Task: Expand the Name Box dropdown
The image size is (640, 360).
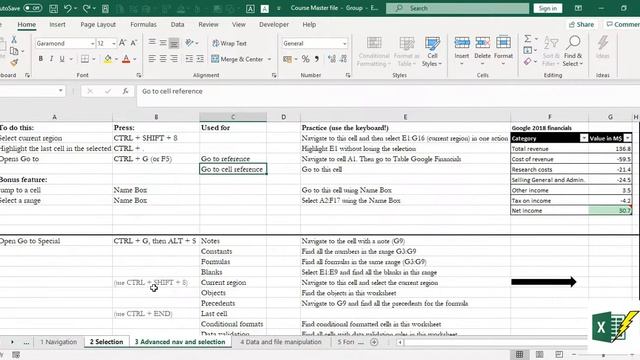Action: [x=60, y=91]
